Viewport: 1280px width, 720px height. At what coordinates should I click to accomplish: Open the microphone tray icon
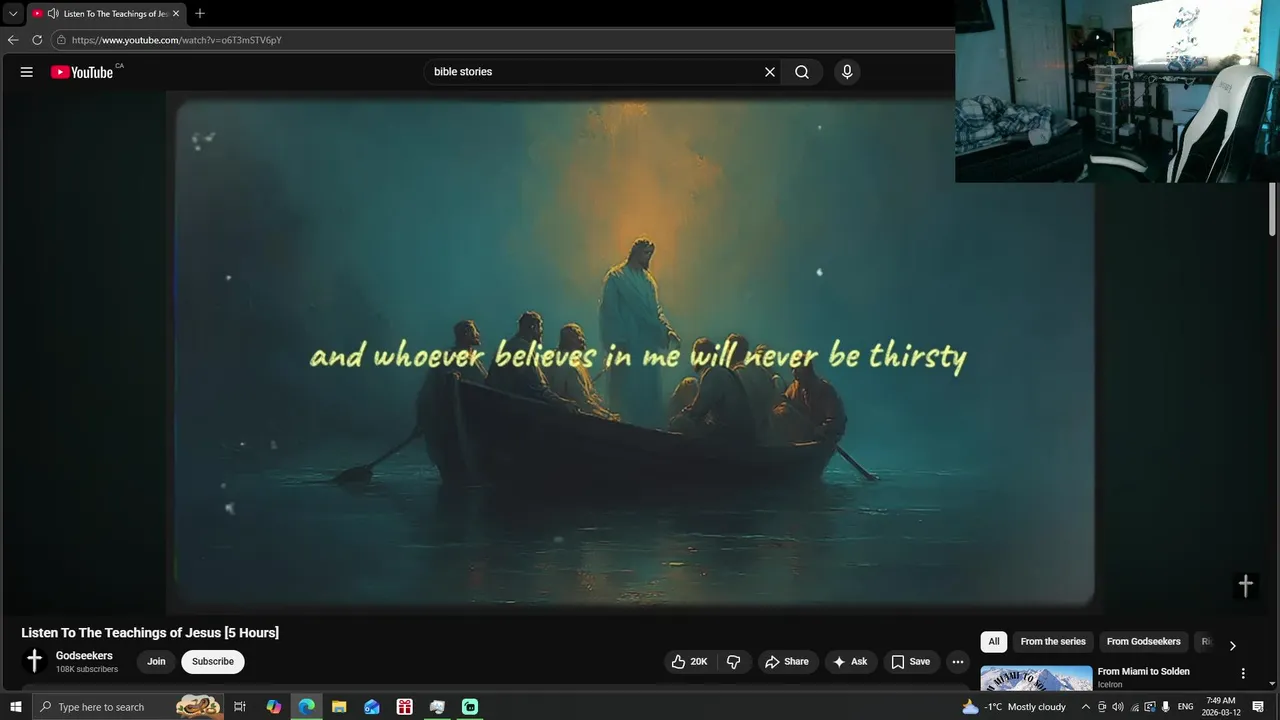pos(1166,707)
